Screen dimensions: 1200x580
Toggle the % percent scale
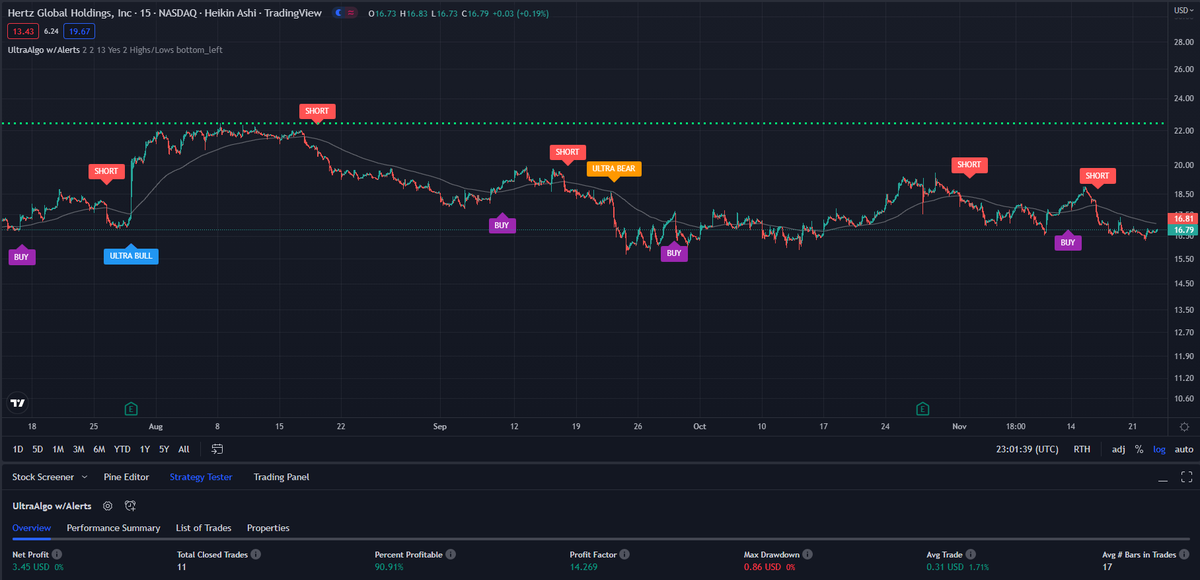coord(1138,450)
